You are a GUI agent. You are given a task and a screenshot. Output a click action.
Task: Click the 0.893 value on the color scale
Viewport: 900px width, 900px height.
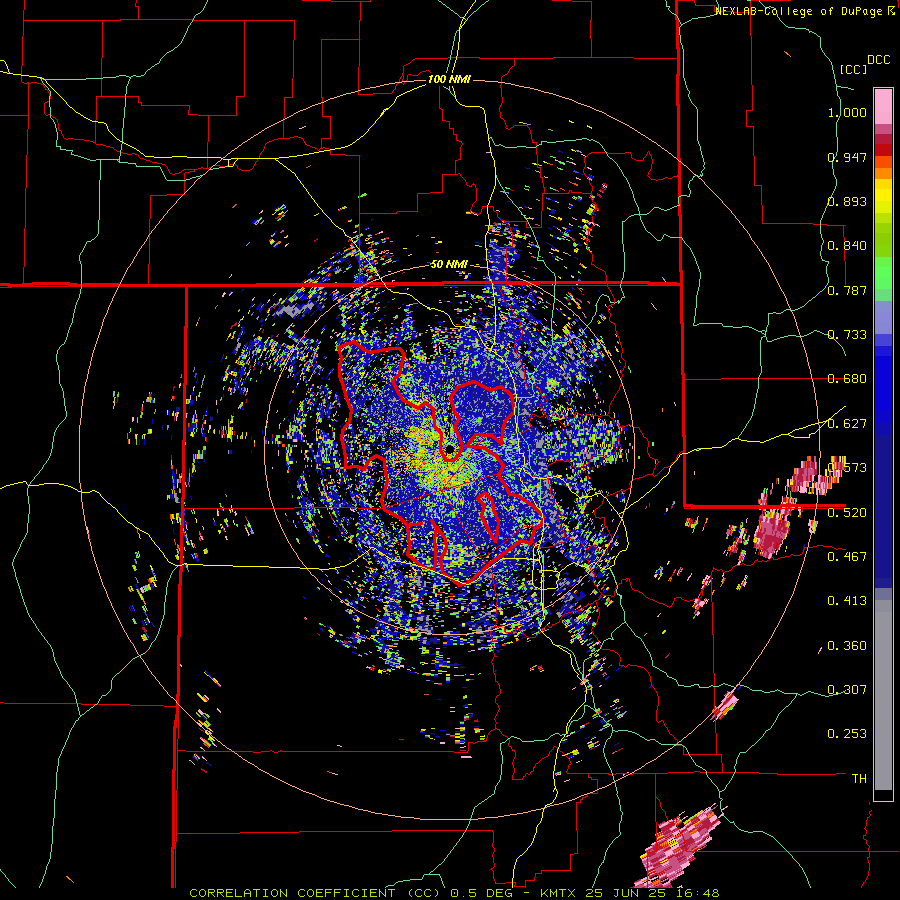click(x=847, y=201)
